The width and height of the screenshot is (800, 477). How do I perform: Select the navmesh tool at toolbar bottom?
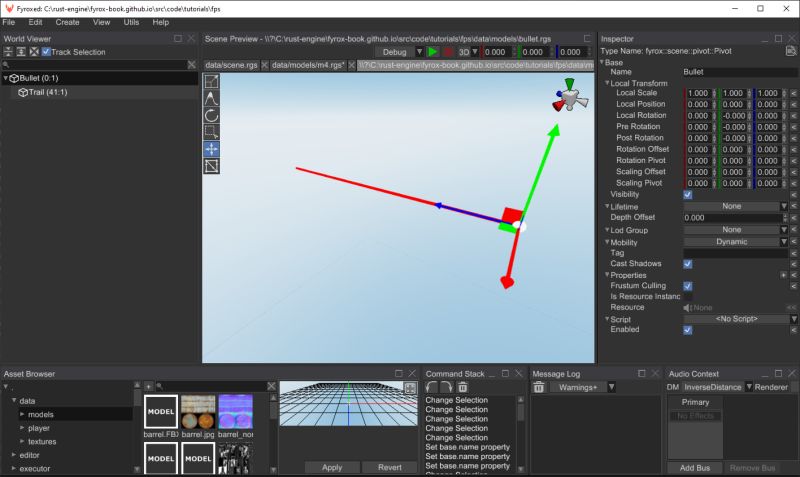pos(211,166)
